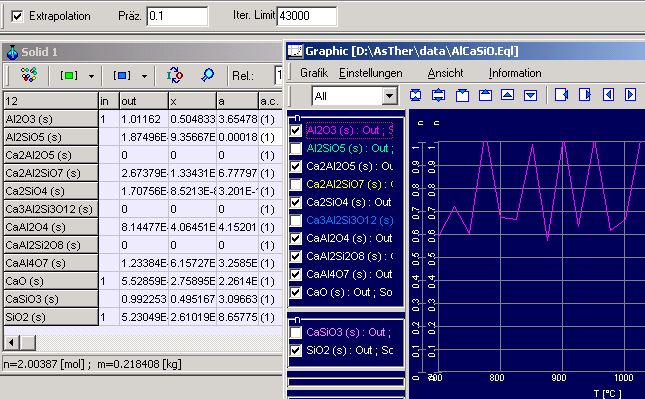Screen dimensions: 645x399
Task: Uncheck CaAl2O4 (s) in graph legend
Action: 296,238
